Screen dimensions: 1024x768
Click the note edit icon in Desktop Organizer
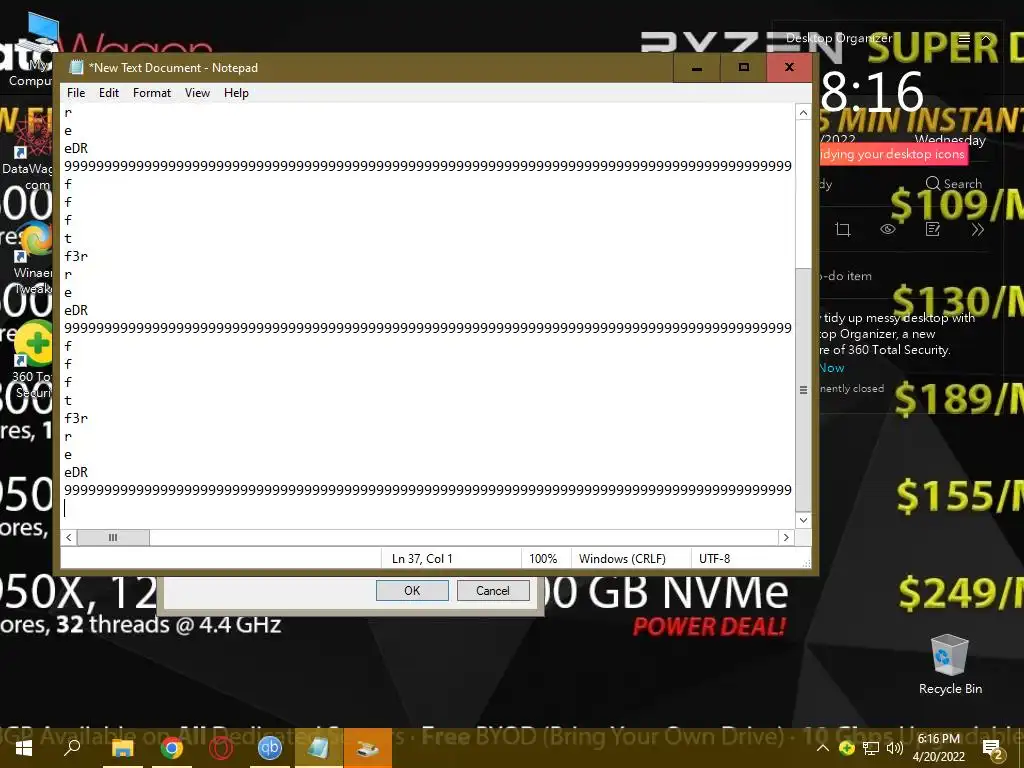point(933,229)
